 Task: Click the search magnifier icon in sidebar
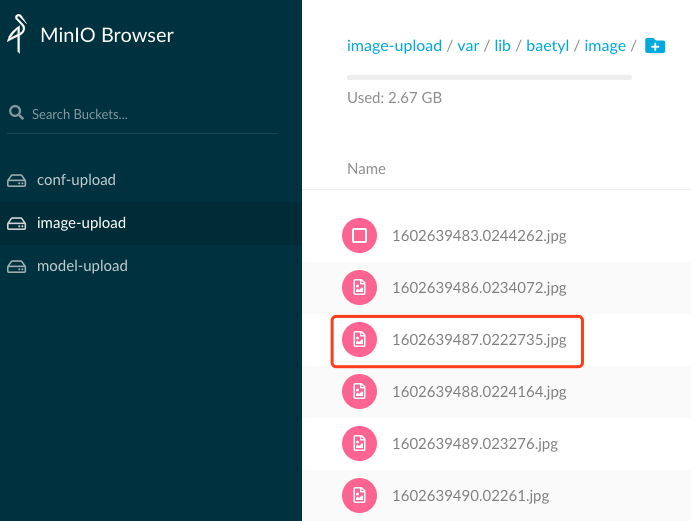[16, 113]
